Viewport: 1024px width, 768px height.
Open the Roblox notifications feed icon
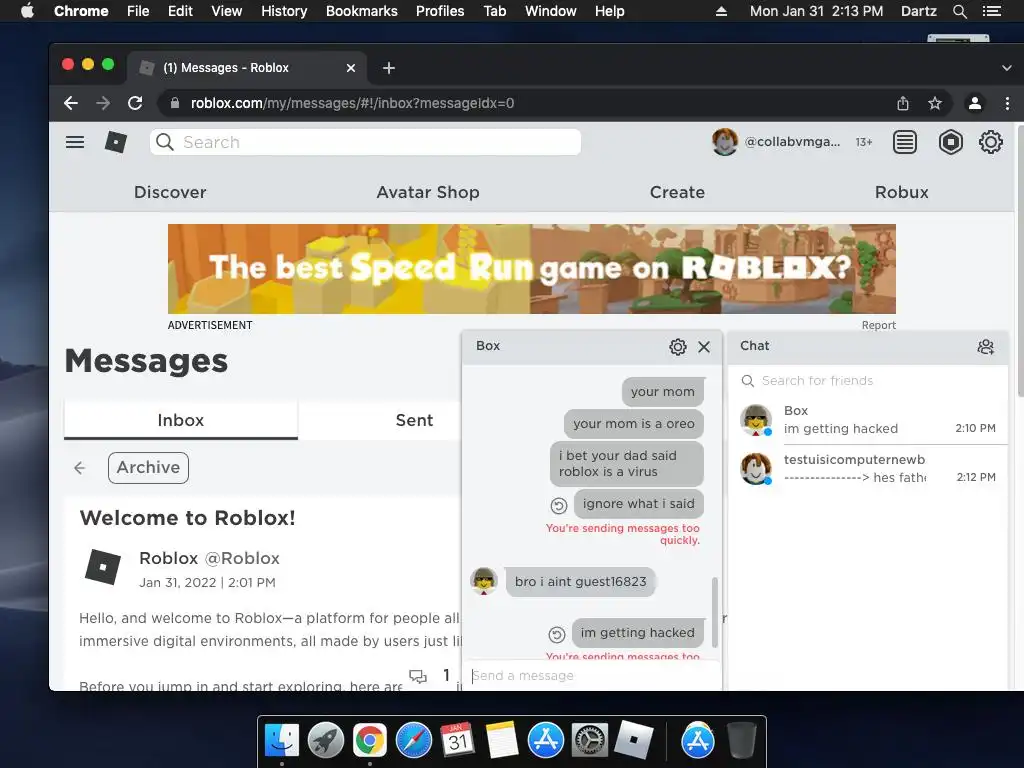(904, 142)
